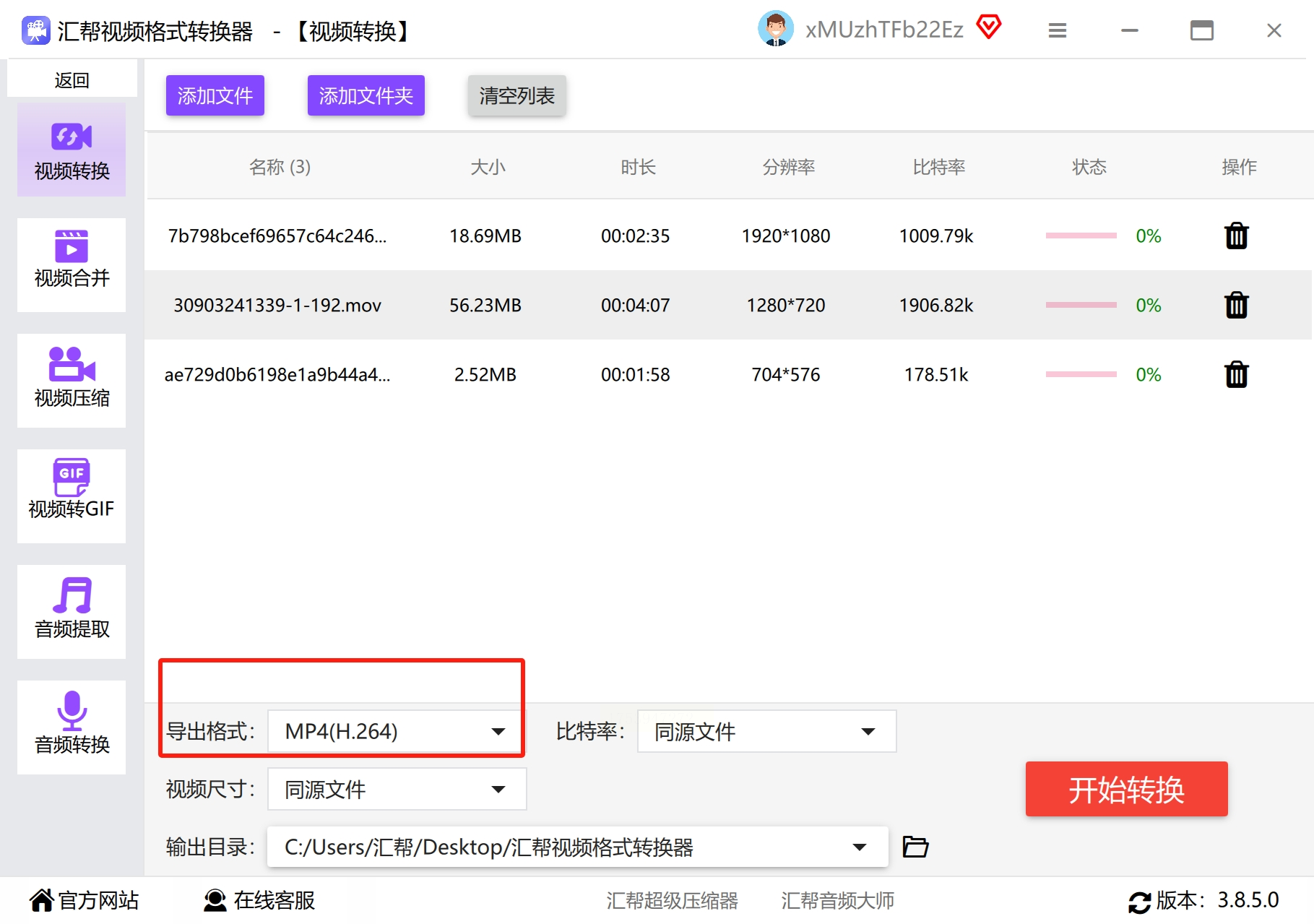
Task: Open the 视频转GIF tool
Action: (x=72, y=496)
